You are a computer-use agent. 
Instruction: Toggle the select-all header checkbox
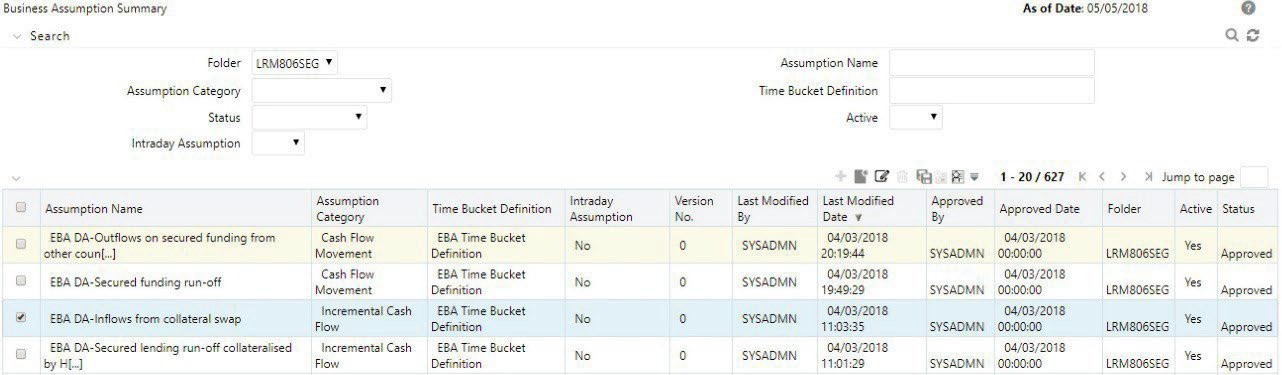(21, 208)
